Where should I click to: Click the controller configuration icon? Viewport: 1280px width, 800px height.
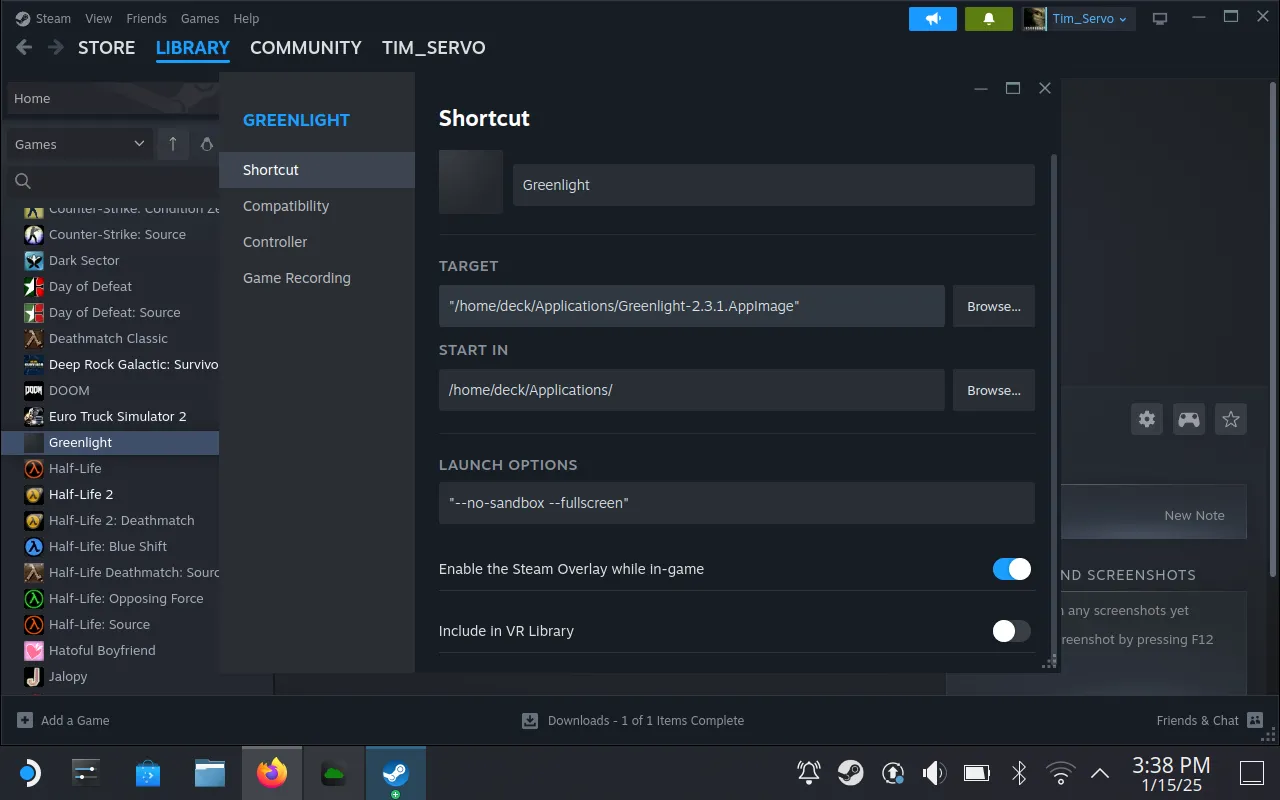pos(1188,419)
